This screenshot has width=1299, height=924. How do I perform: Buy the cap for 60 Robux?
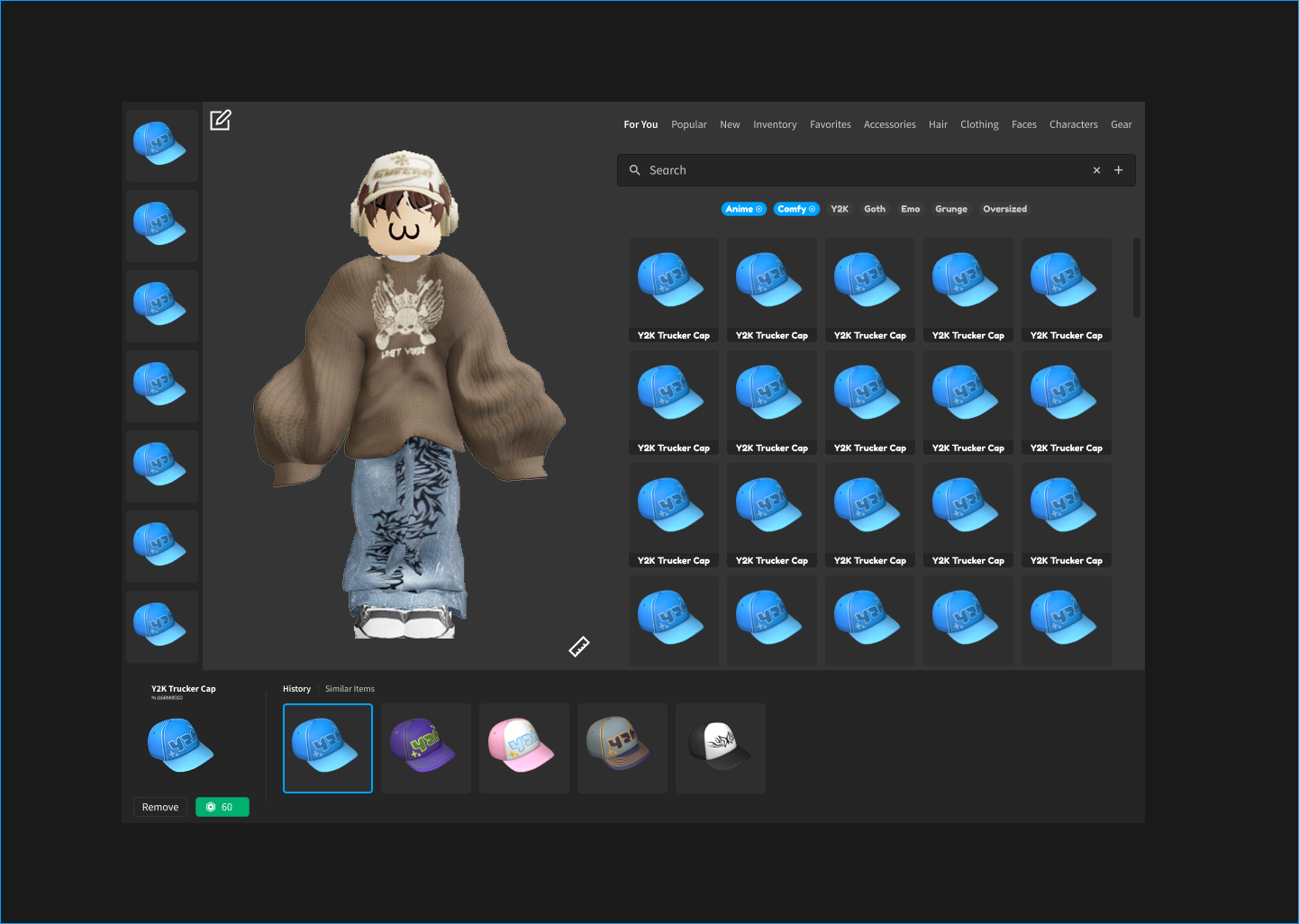[x=223, y=807]
